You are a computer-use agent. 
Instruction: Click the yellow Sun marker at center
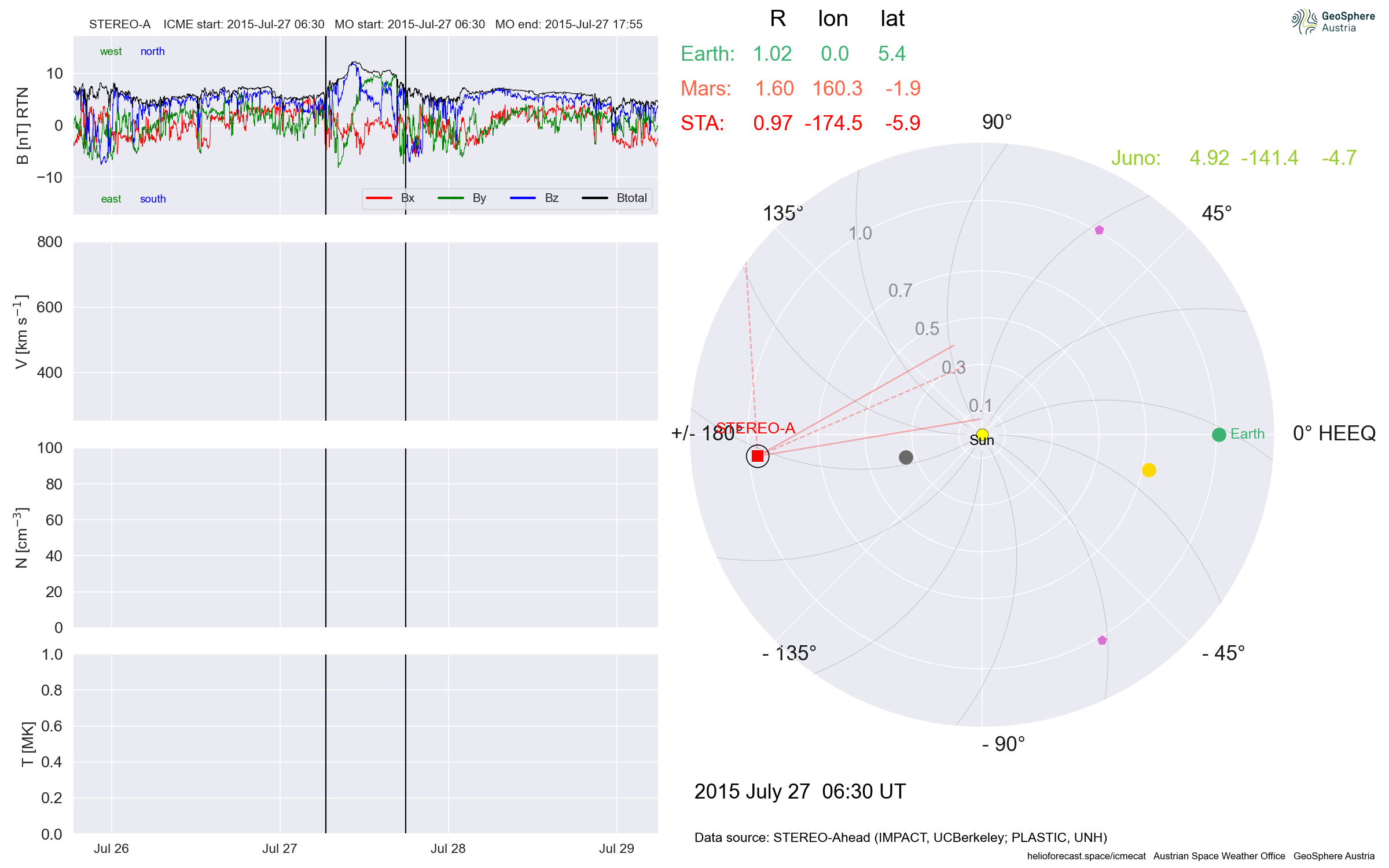(x=982, y=435)
